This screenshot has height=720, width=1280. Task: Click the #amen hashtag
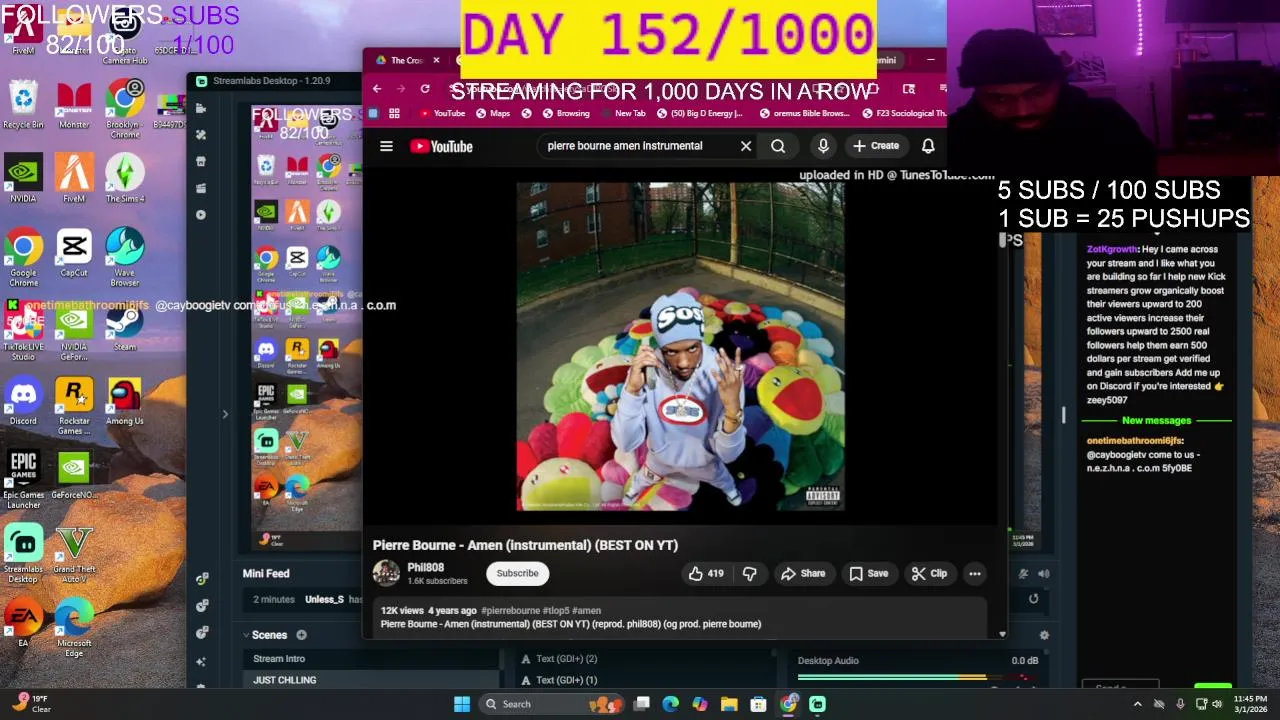587,610
